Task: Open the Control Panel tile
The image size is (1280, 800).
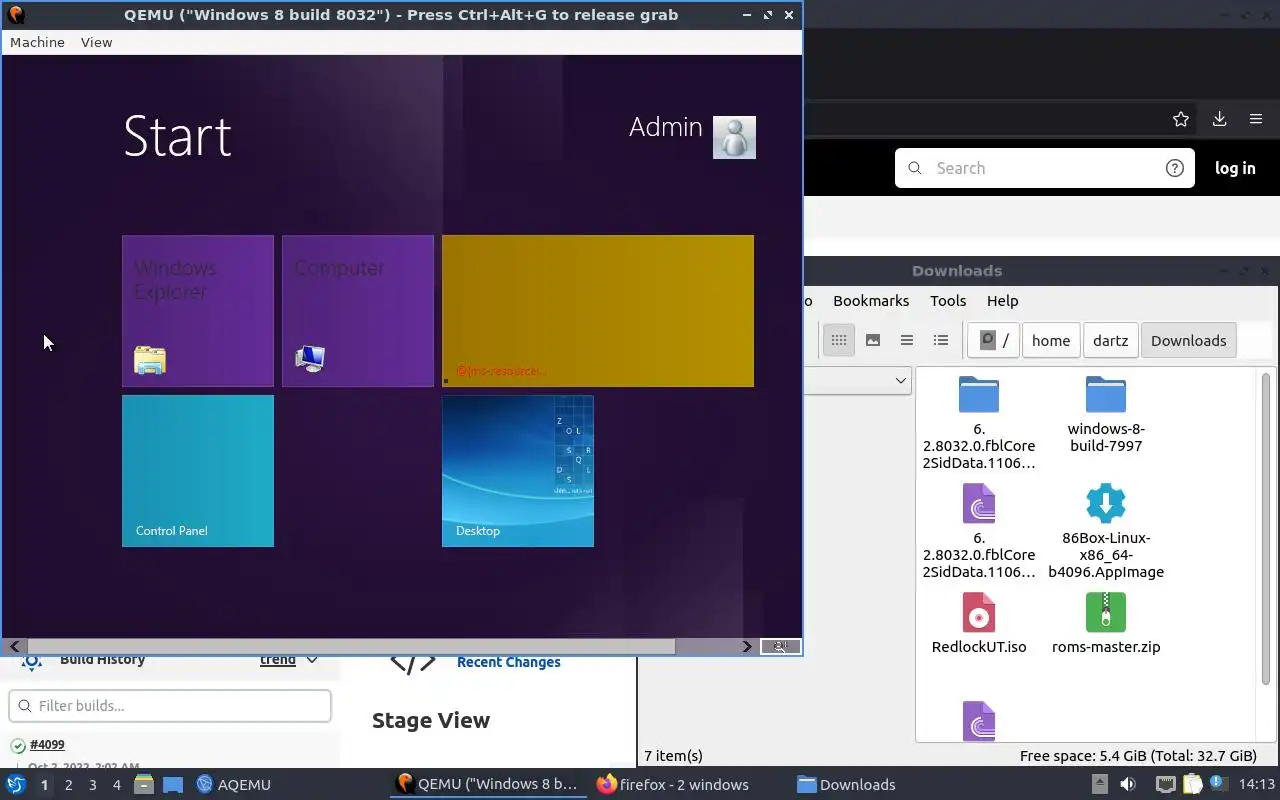Action: click(x=198, y=471)
